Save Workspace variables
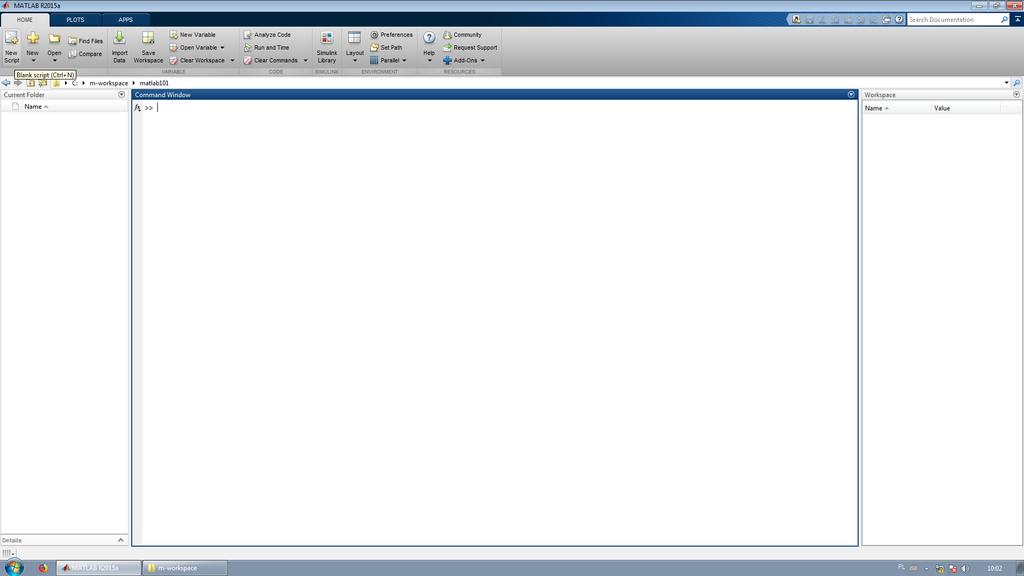The image size is (1024, 576). [x=148, y=47]
